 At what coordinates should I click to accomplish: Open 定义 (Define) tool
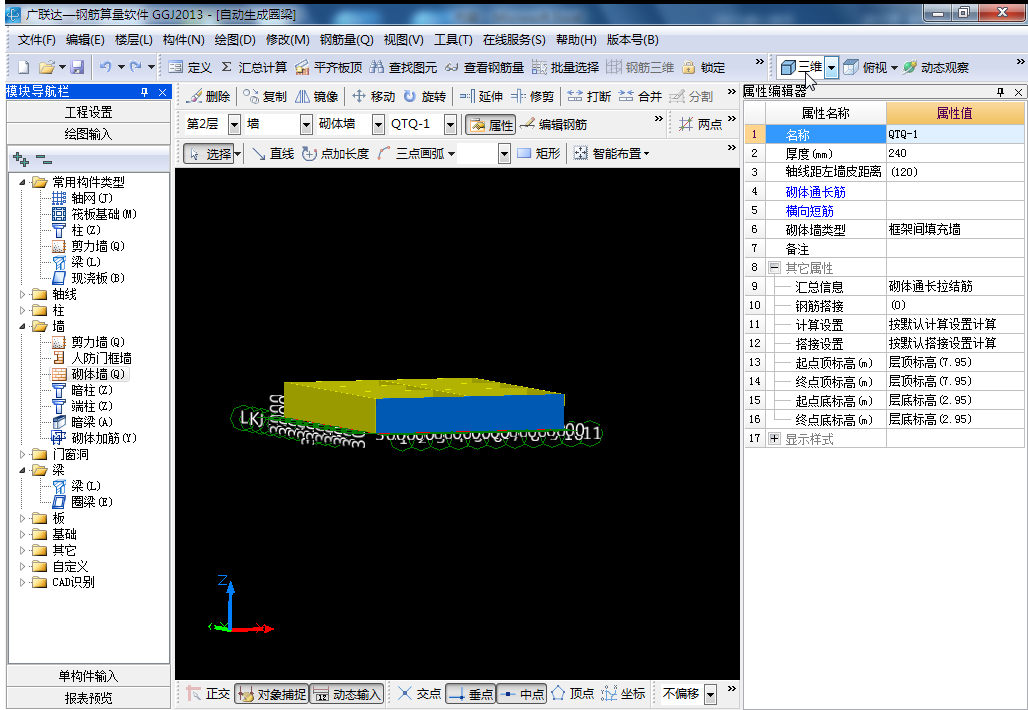coord(190,68)
